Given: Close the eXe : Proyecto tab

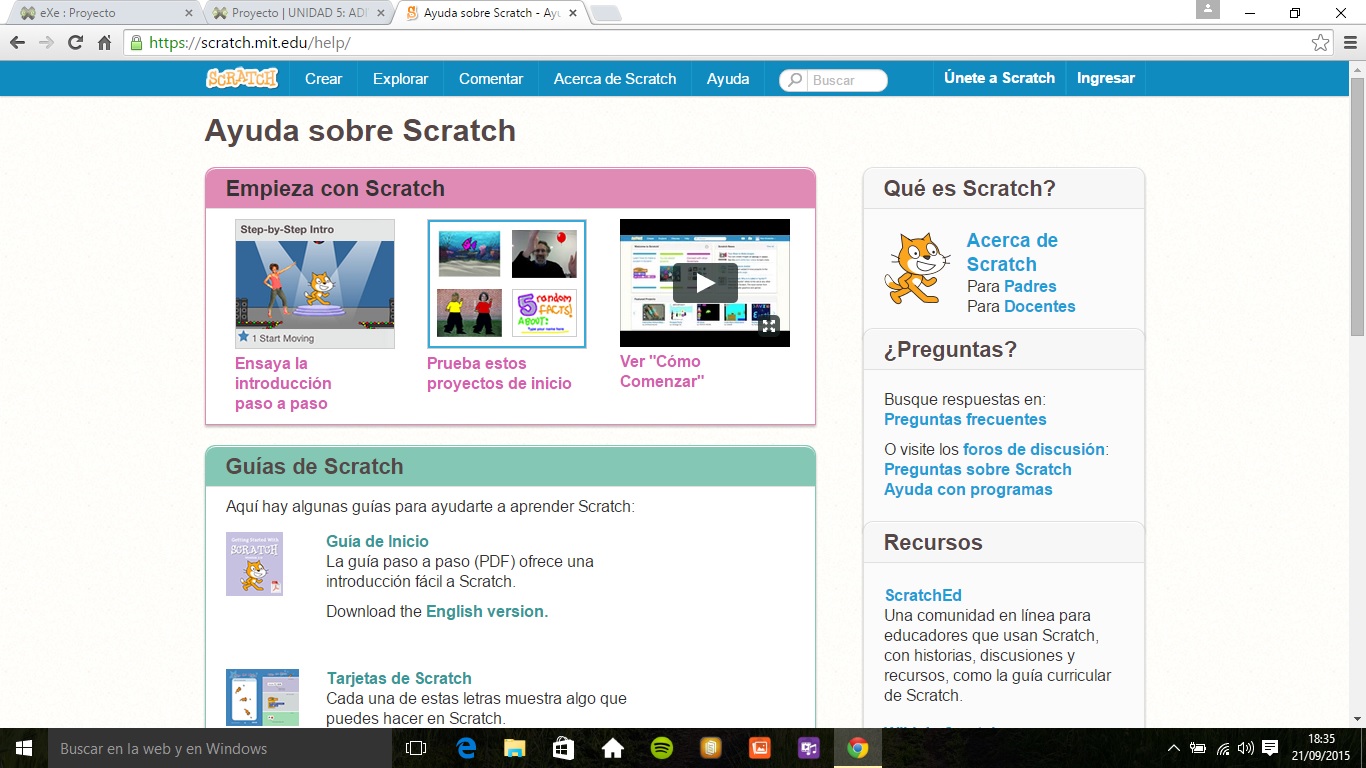Looking at the screenshot, I should click(188, 13).
